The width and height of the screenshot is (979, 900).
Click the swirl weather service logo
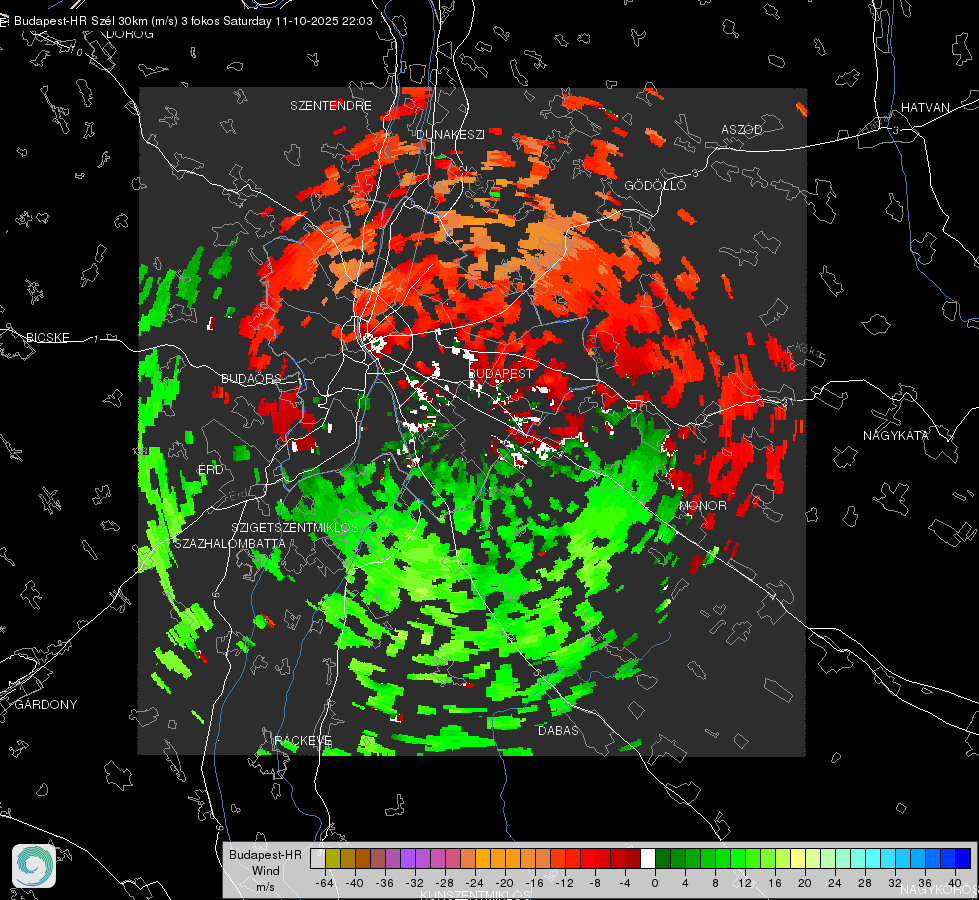(x=34, y=866)
